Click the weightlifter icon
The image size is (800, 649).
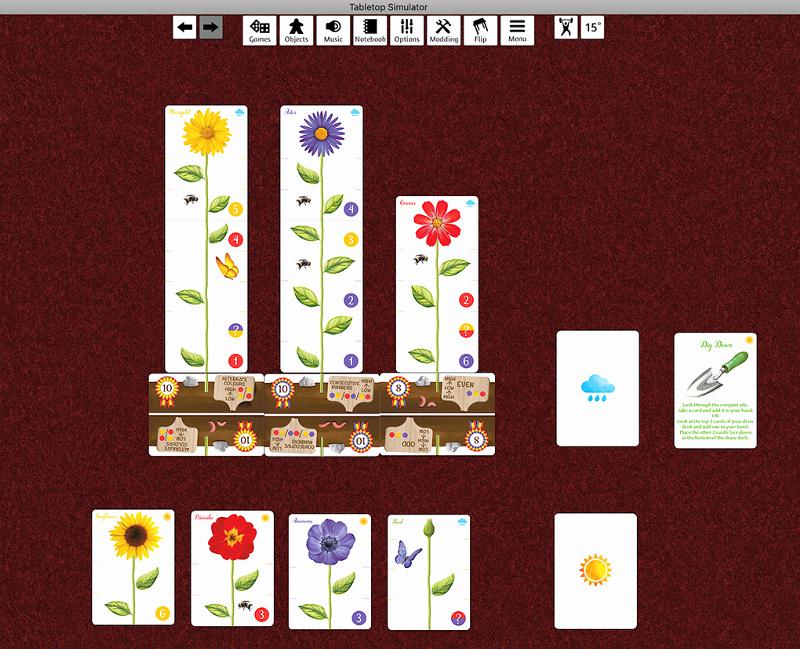point(566,27)
